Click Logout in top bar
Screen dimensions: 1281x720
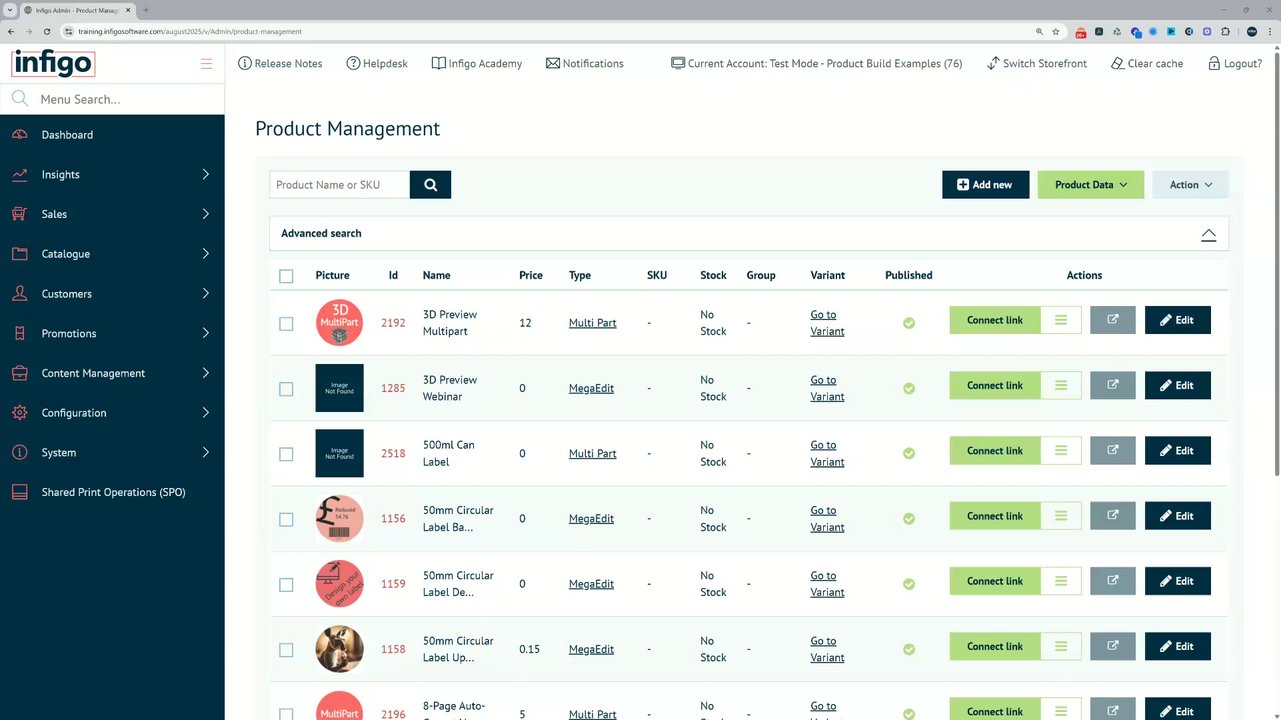pyautogui.click(x=1235, y=63)
